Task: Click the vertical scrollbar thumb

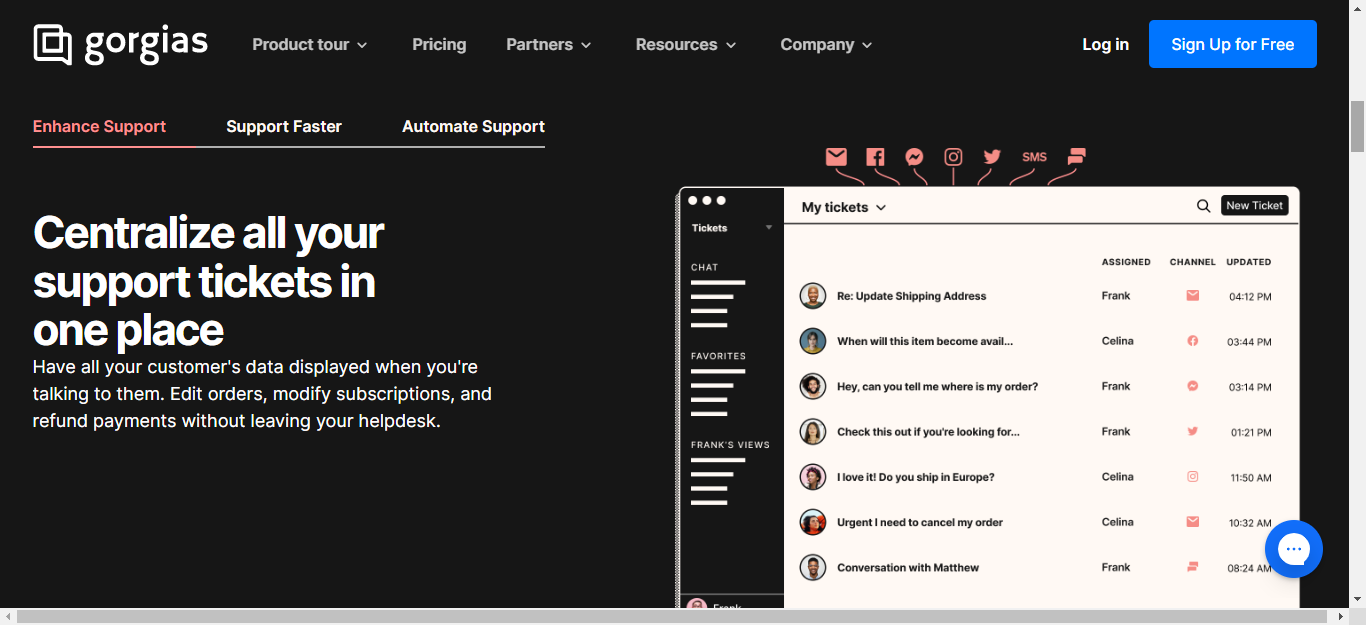Action: coord(1357,126)
